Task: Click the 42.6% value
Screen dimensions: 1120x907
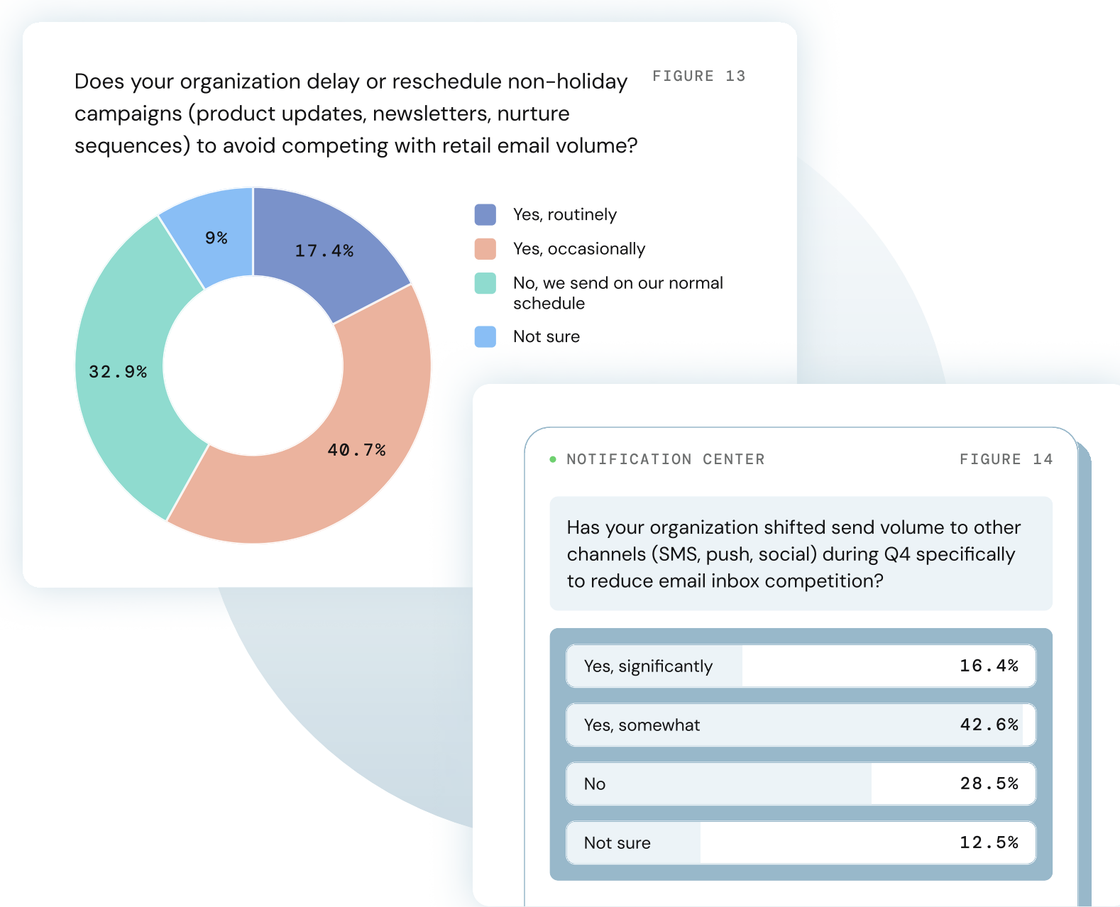Action: 989,725
